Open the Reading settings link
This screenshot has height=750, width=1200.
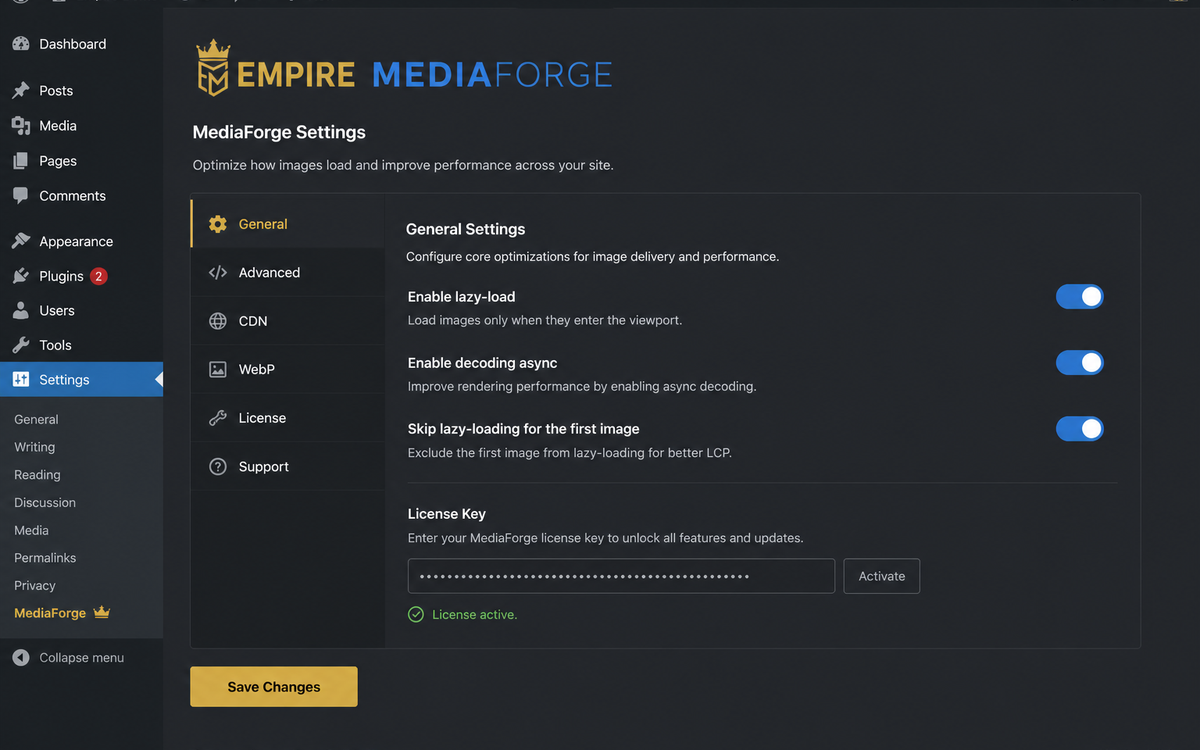tap(37, 475)
